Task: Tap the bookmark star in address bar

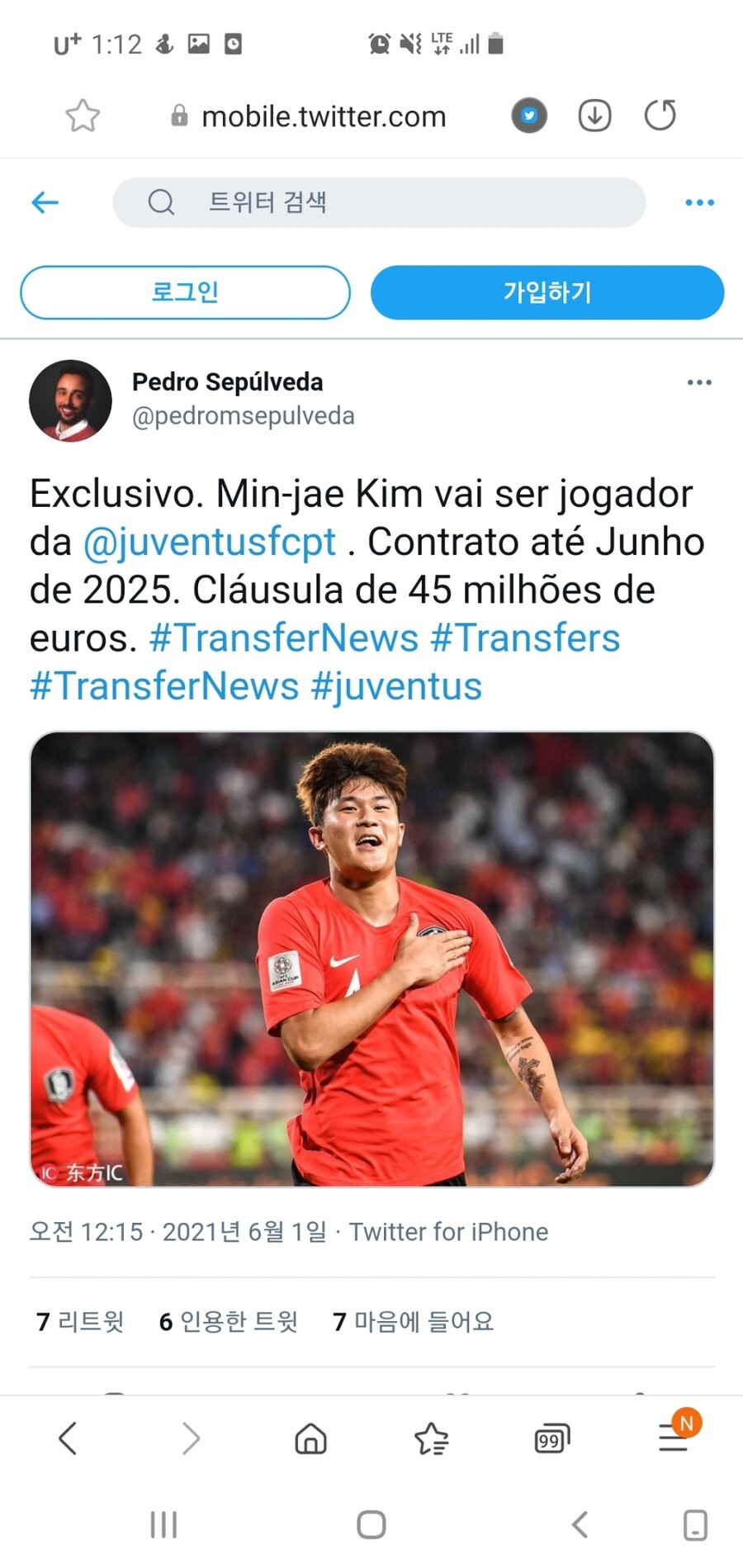Action: 83,116
